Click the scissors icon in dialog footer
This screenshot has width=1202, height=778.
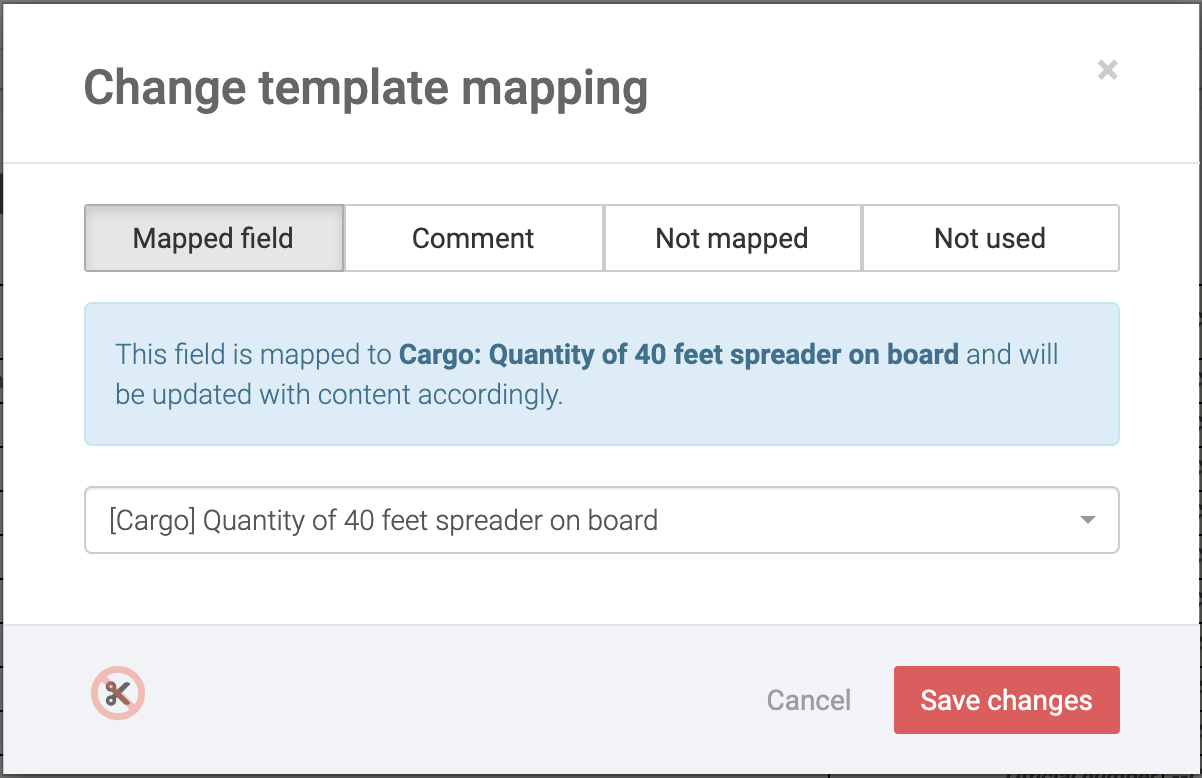118,693
